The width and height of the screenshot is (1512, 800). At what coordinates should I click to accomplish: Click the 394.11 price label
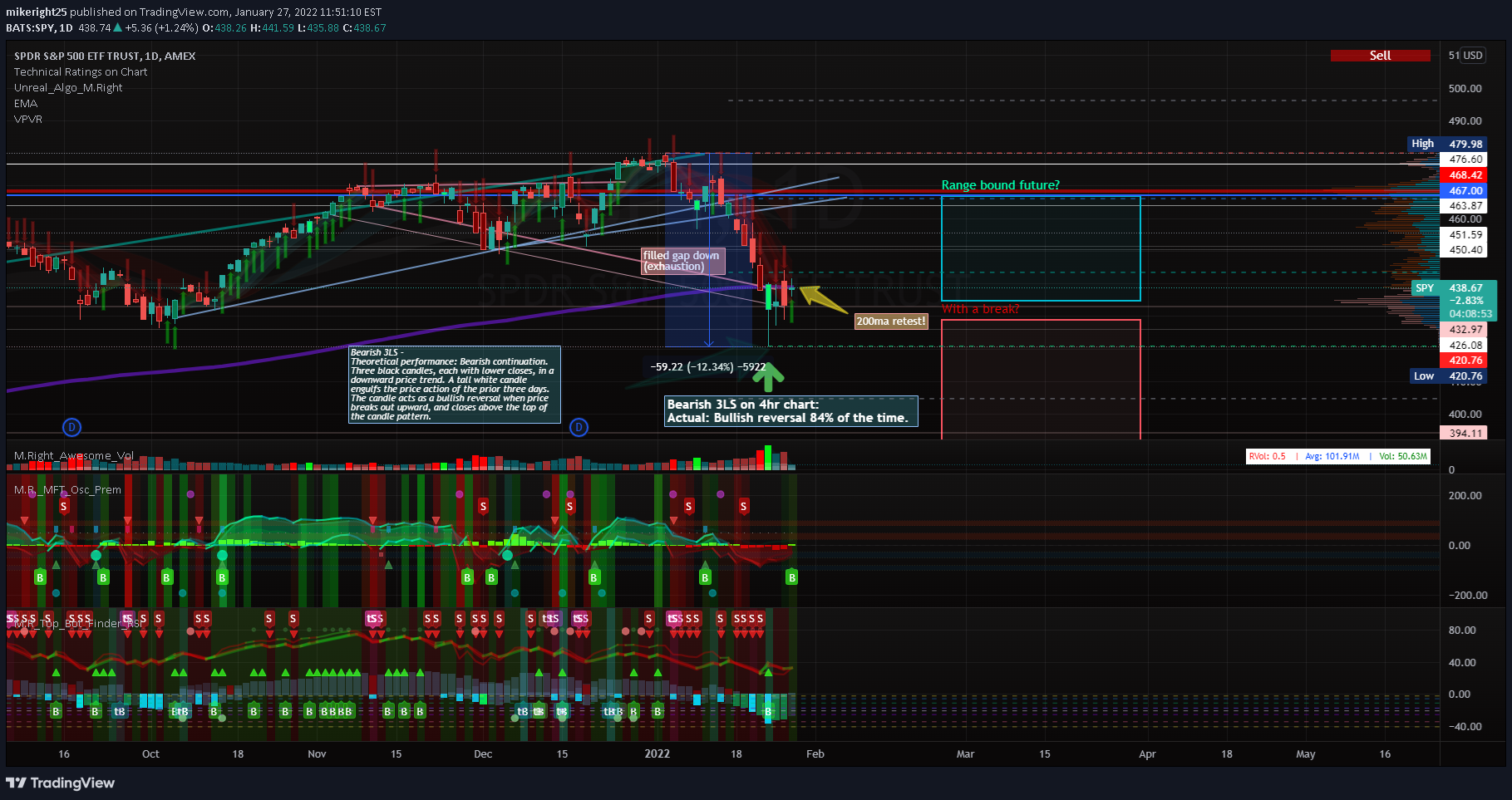pyautogui.click(x=1465, y=434)
